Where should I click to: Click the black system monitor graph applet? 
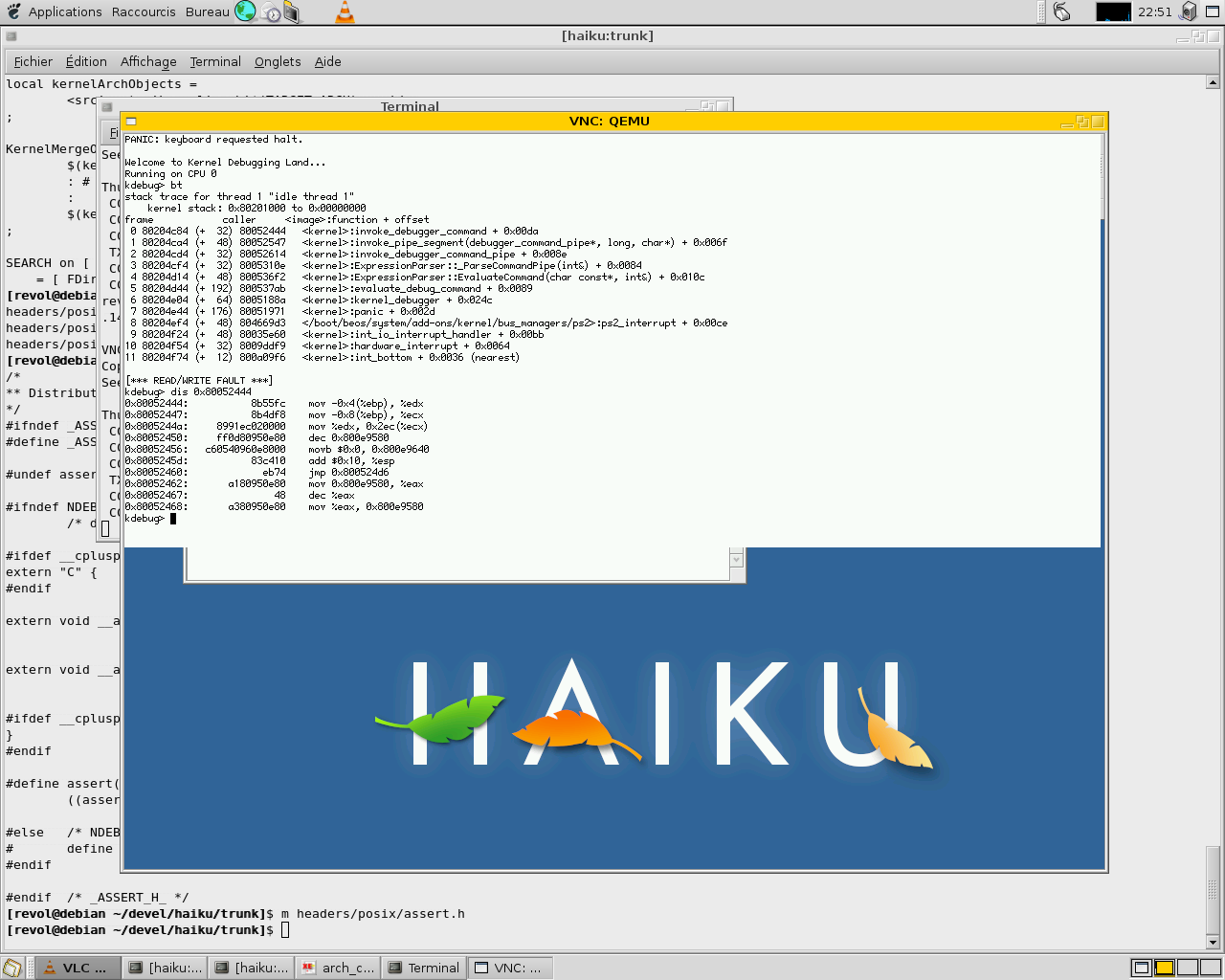1113,11
